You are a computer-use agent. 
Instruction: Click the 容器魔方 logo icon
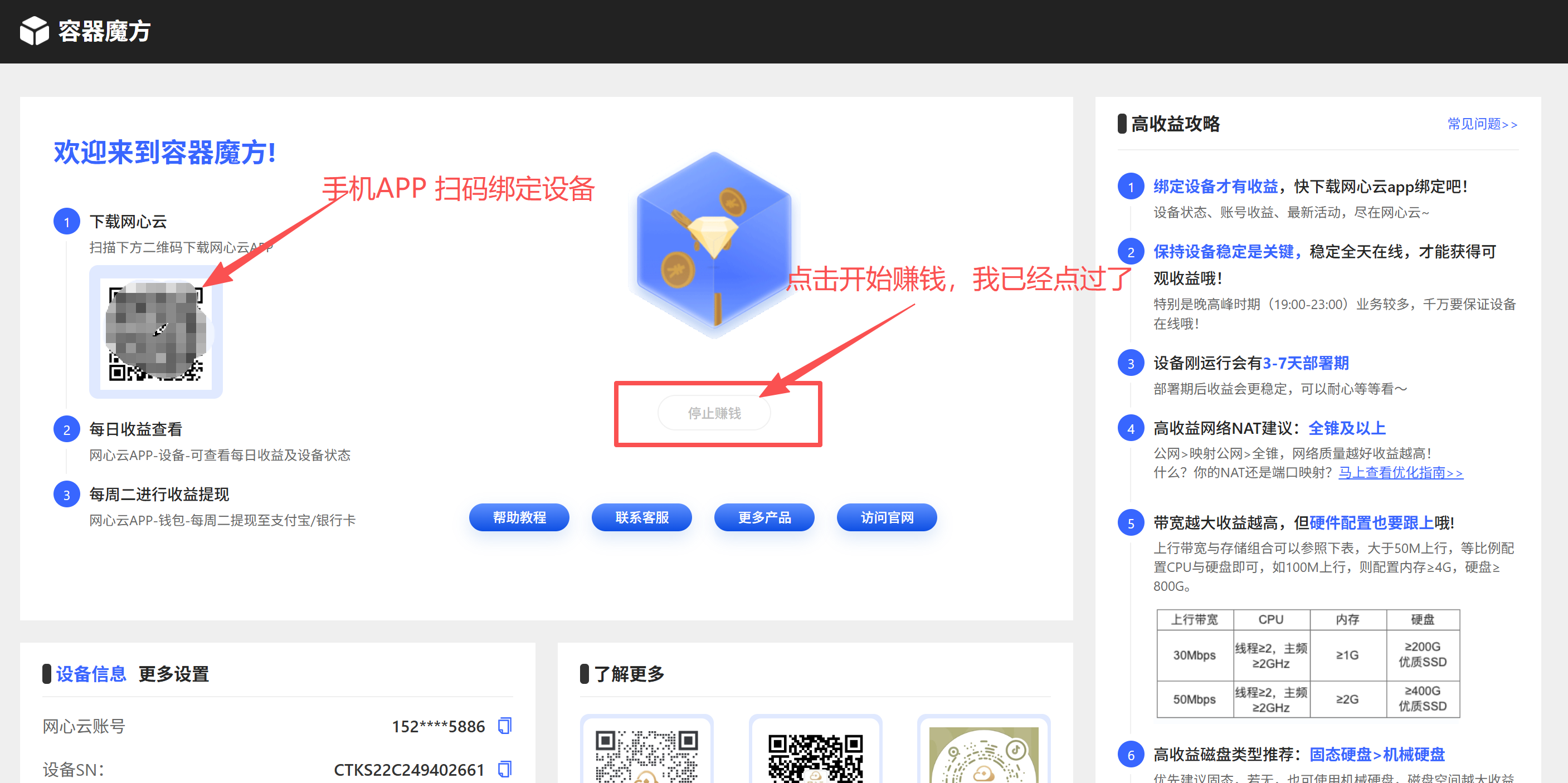point(35,31)
